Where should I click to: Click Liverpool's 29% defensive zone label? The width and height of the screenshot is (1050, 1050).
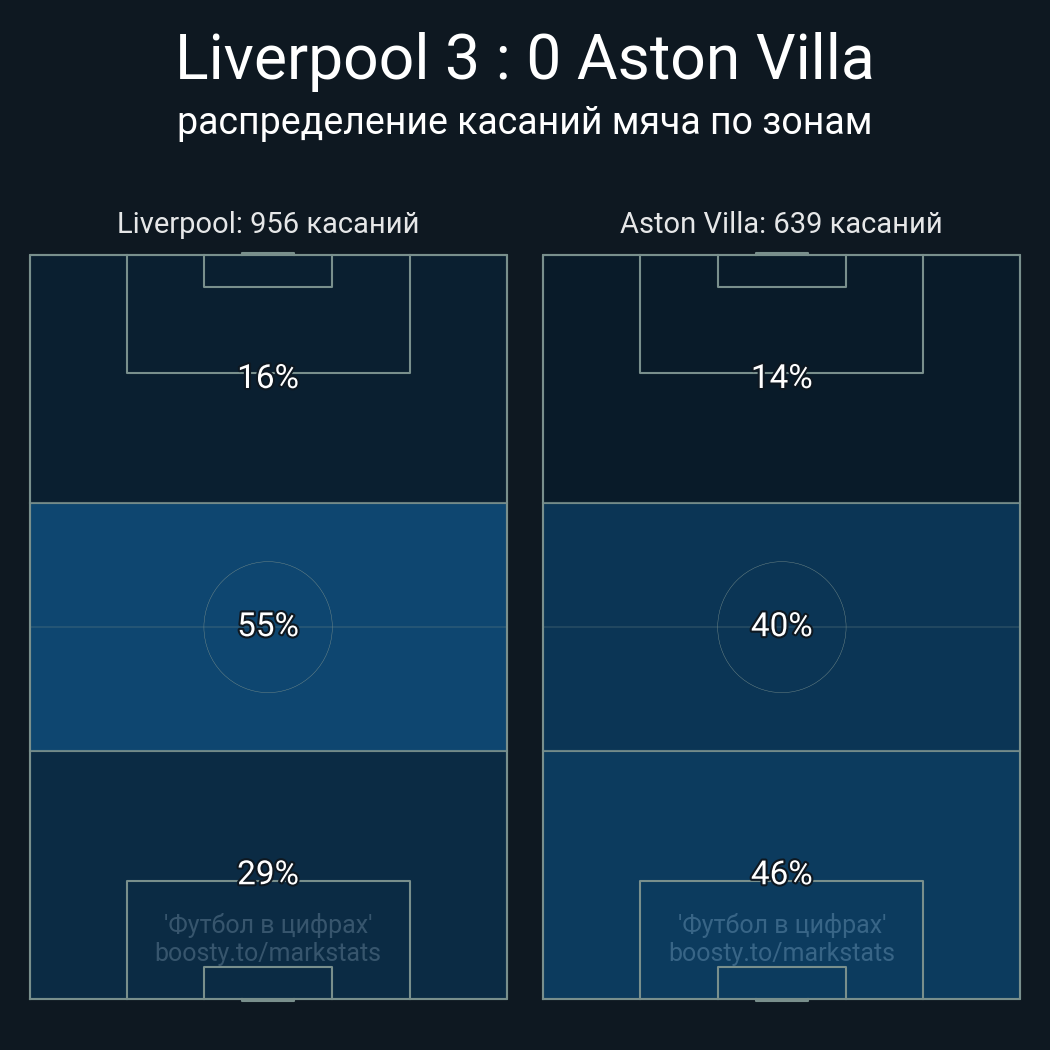click(x=268, y=873)
